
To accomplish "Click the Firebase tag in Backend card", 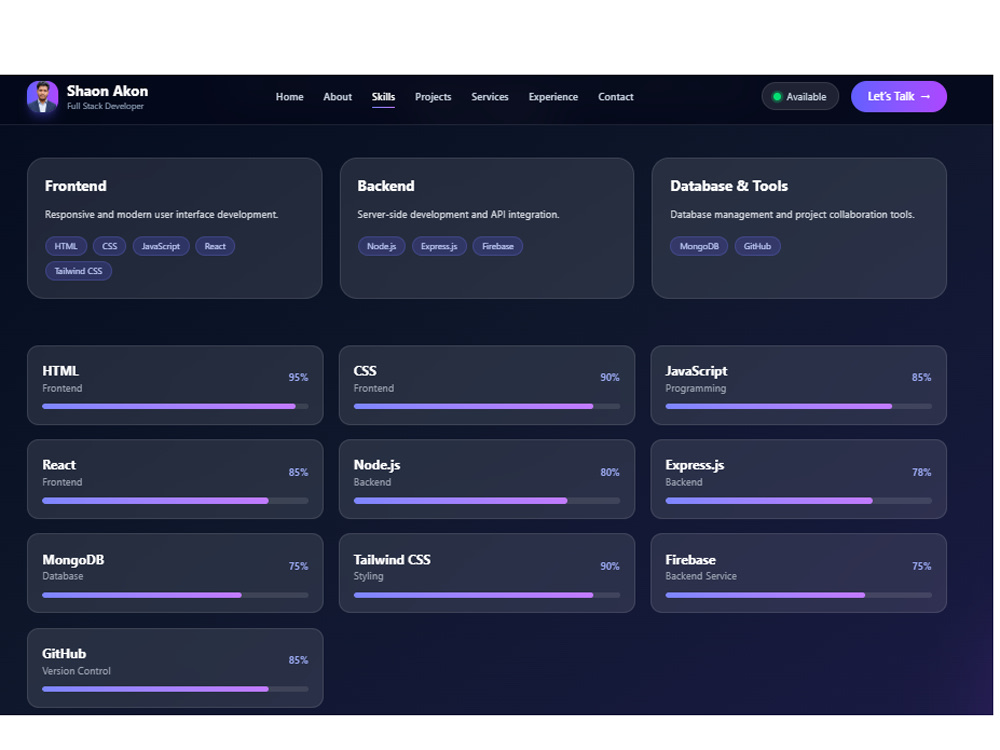I will pyautogui.click(x=497, y=246).
